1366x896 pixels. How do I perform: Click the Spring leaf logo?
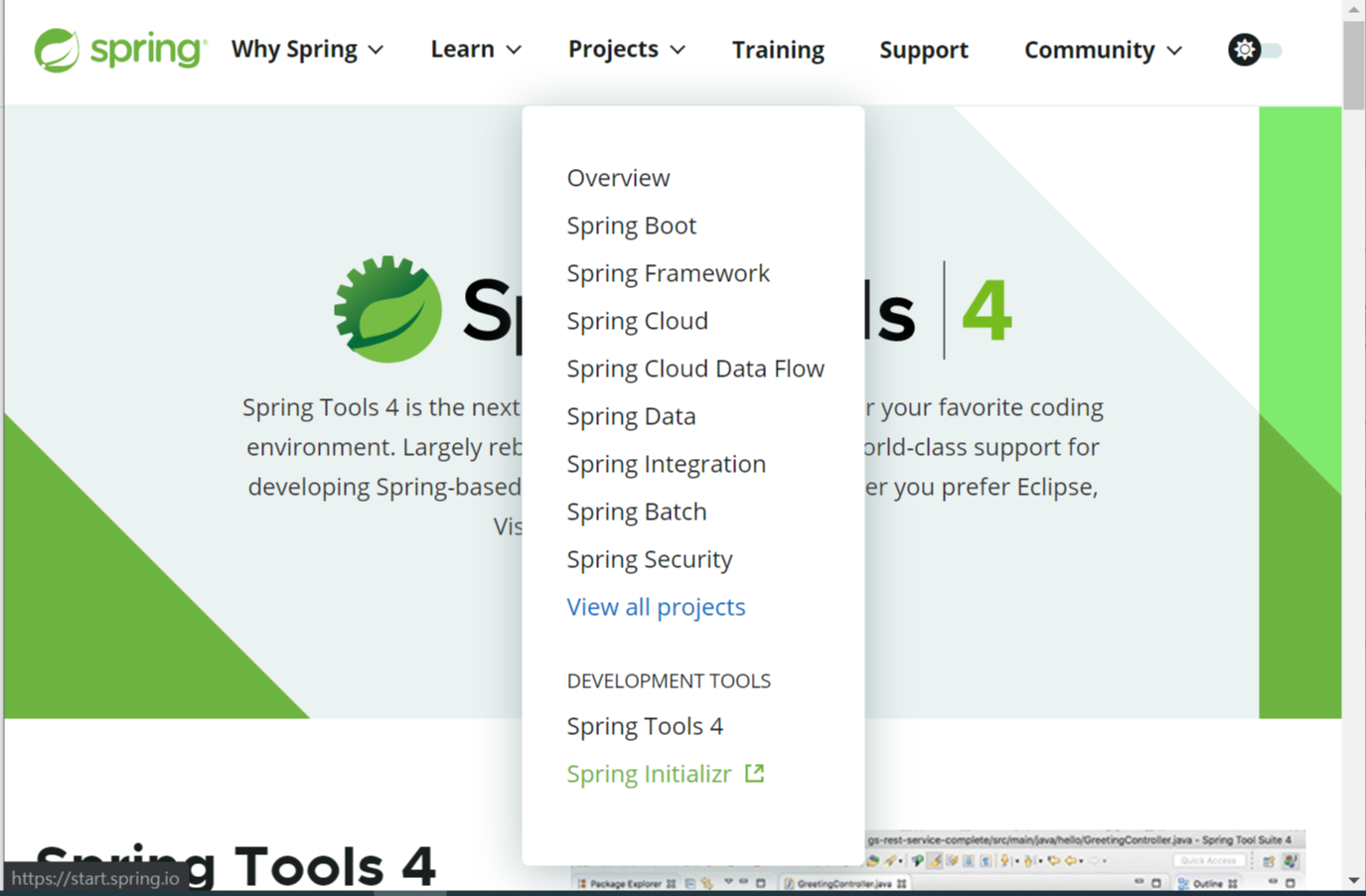pyautogui.click(x=120, y=50)
